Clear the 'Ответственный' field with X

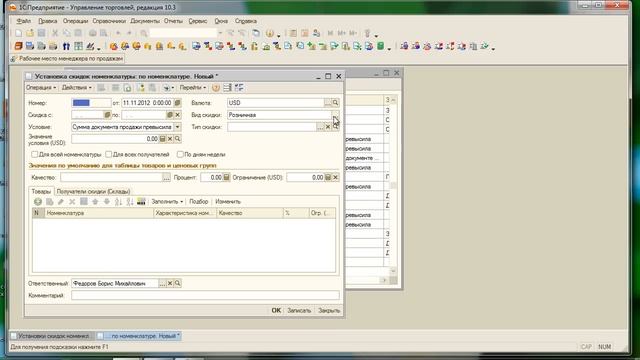(170, 283)
